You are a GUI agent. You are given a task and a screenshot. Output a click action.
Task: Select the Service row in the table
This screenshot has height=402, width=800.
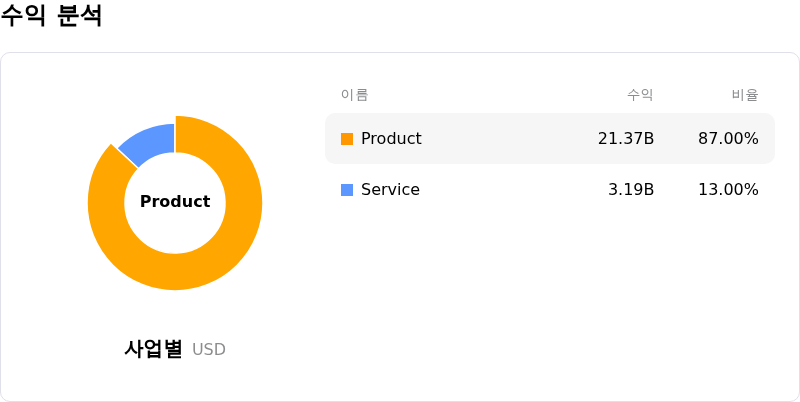pos(550,190)
